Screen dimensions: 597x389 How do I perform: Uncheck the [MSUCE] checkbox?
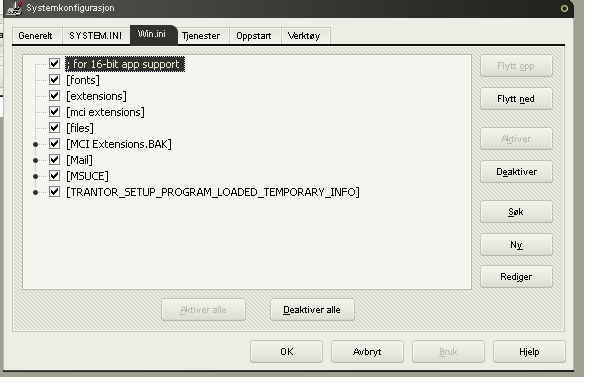point(54,175)
